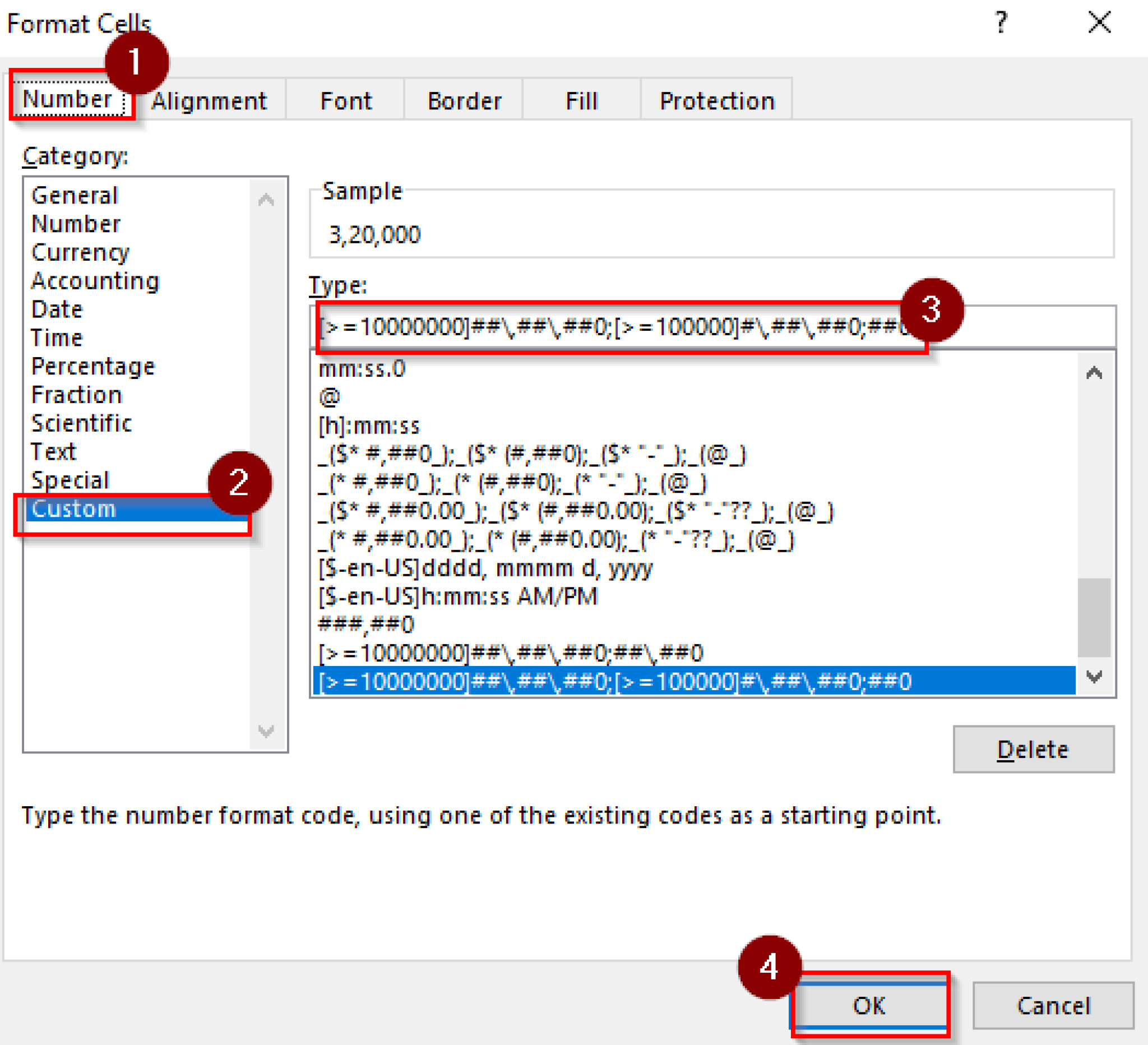The height and width of the screenshot is (1045, 1148).
Task: Select the Currency category
Action: coord(80,252)
